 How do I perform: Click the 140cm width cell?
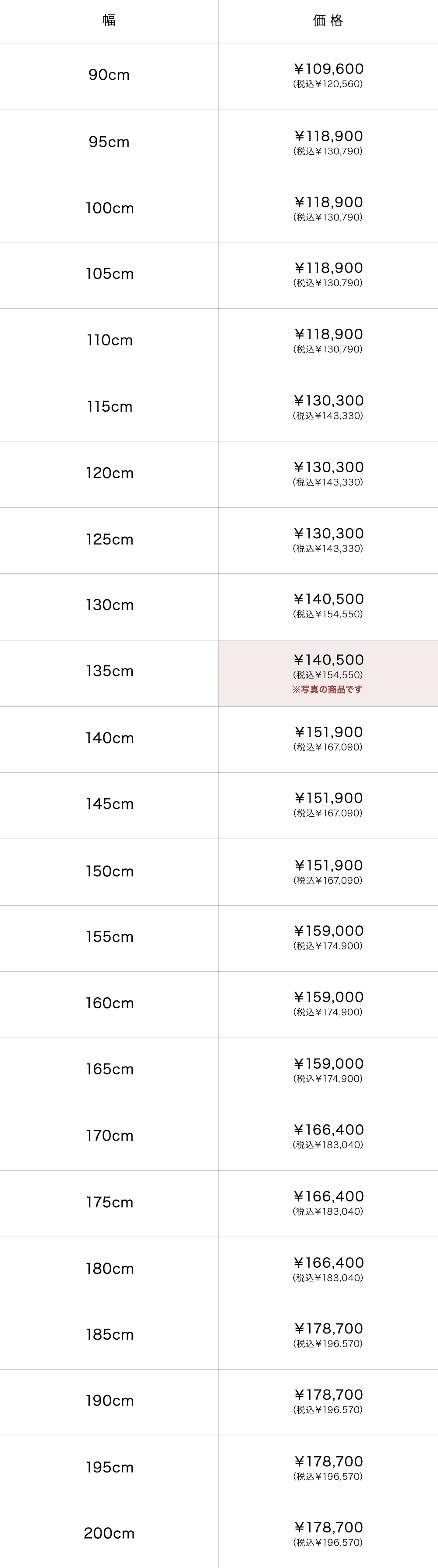pos(109,738)
